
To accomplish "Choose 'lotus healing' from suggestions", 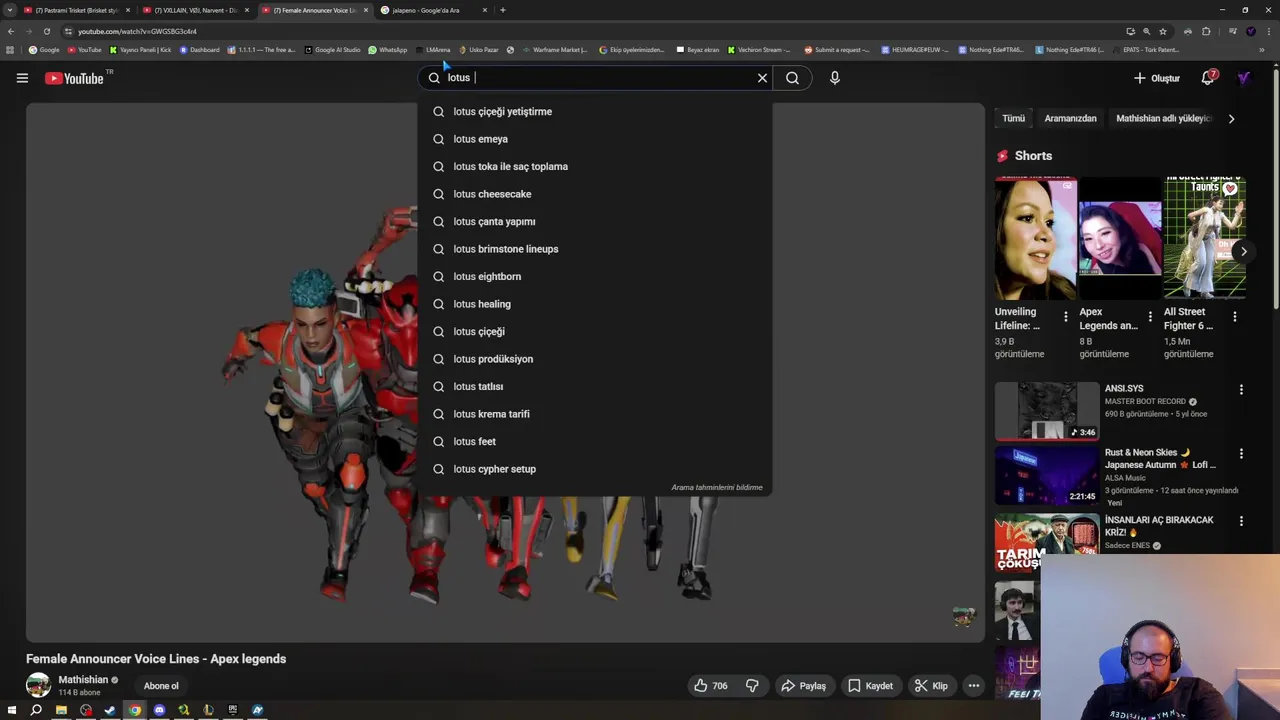I will (595, 304).
